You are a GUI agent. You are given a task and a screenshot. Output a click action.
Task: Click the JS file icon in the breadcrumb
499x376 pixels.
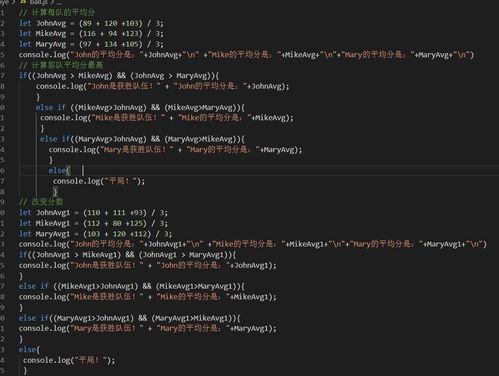[x=23, y=2]
